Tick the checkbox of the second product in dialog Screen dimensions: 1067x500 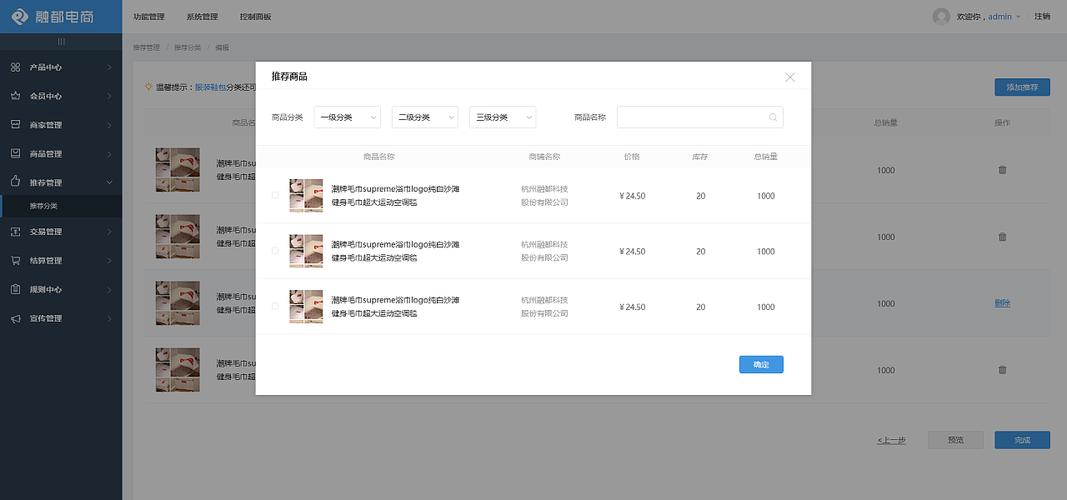[x=275, y=251]
